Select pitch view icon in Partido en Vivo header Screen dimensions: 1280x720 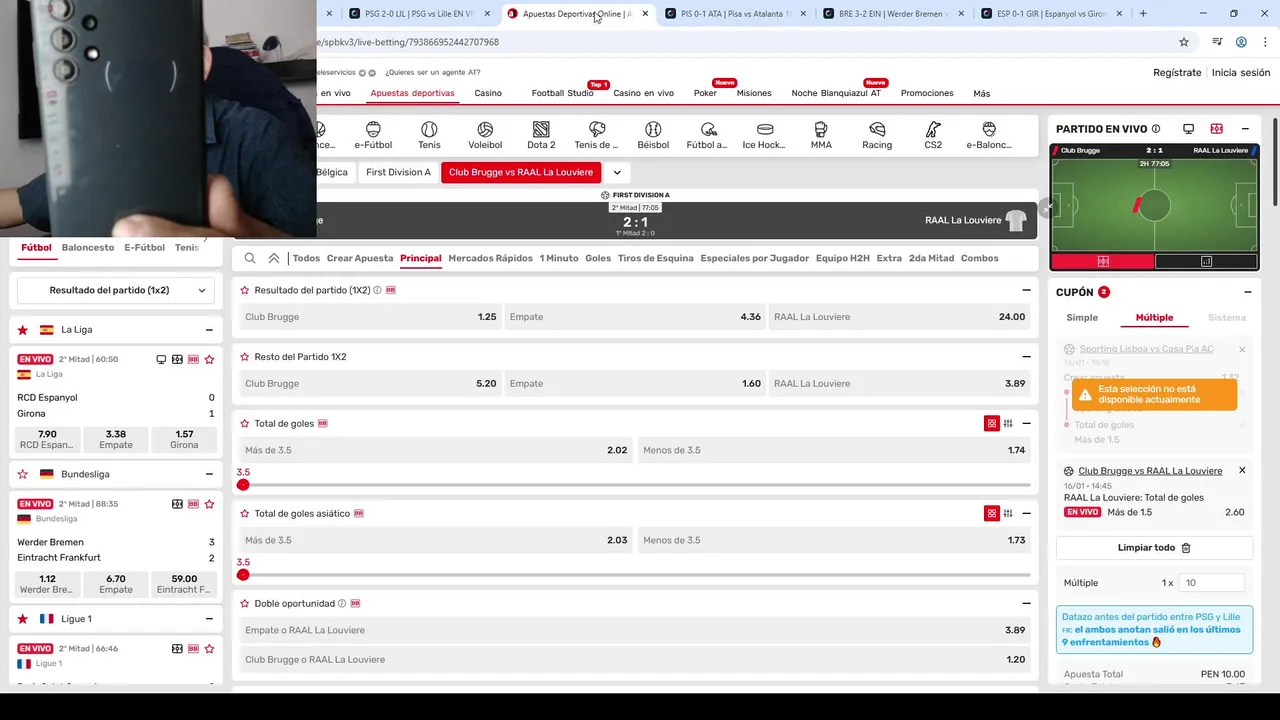click(1216, 129)
